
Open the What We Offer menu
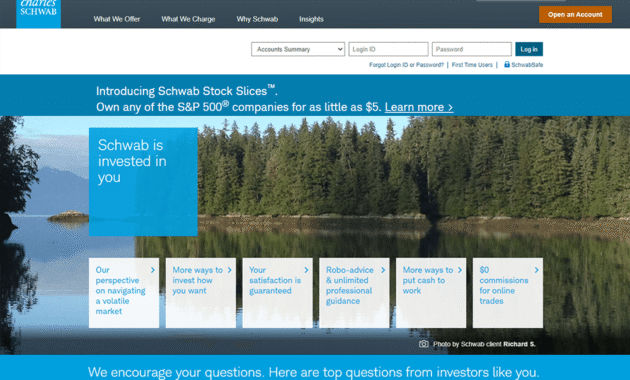tap(117, 19)
